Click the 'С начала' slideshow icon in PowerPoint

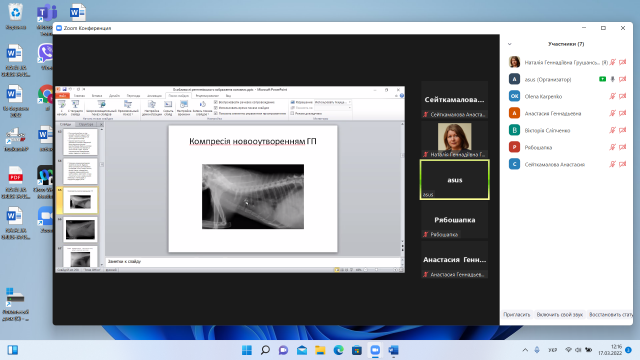(62, 105)
